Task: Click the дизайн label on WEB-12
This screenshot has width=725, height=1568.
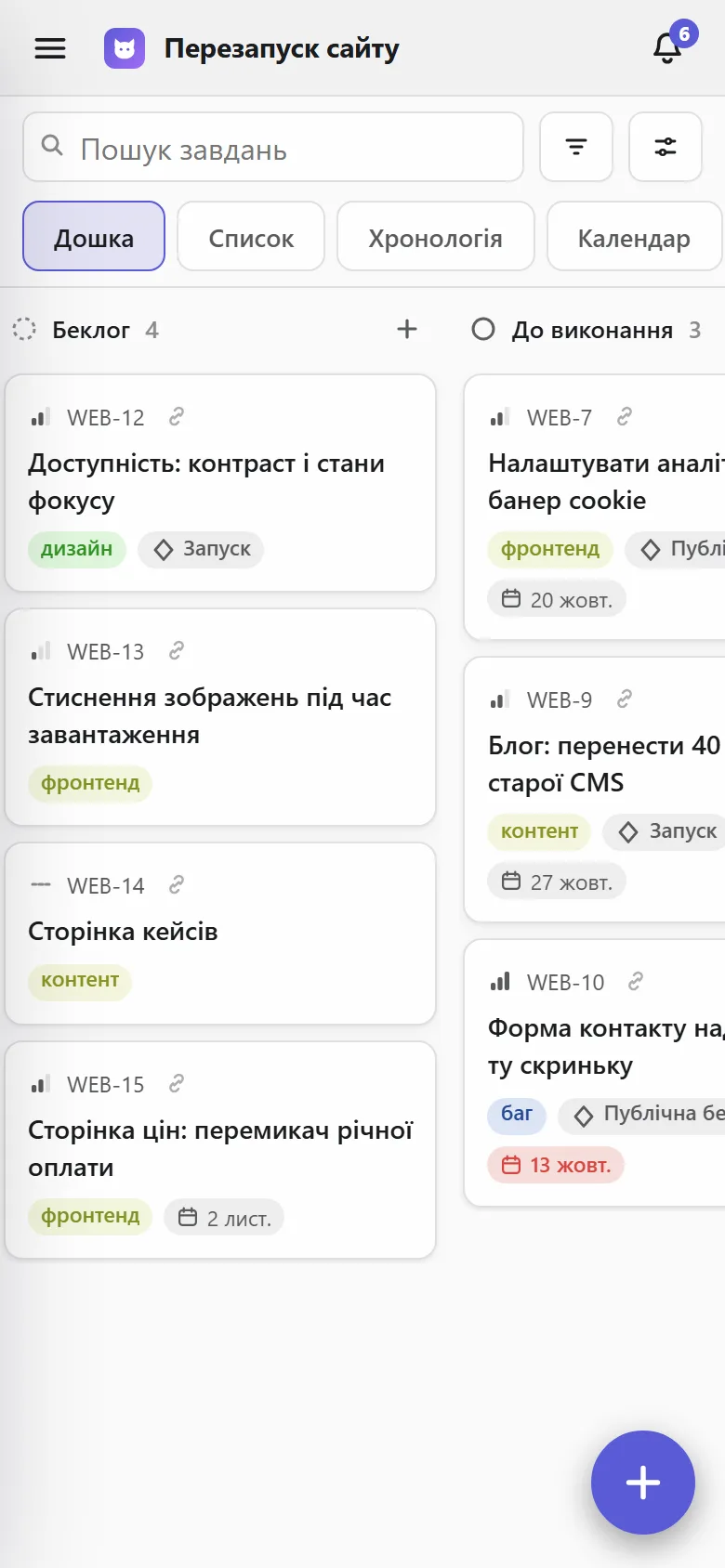Action: click(x=77, y=549)
